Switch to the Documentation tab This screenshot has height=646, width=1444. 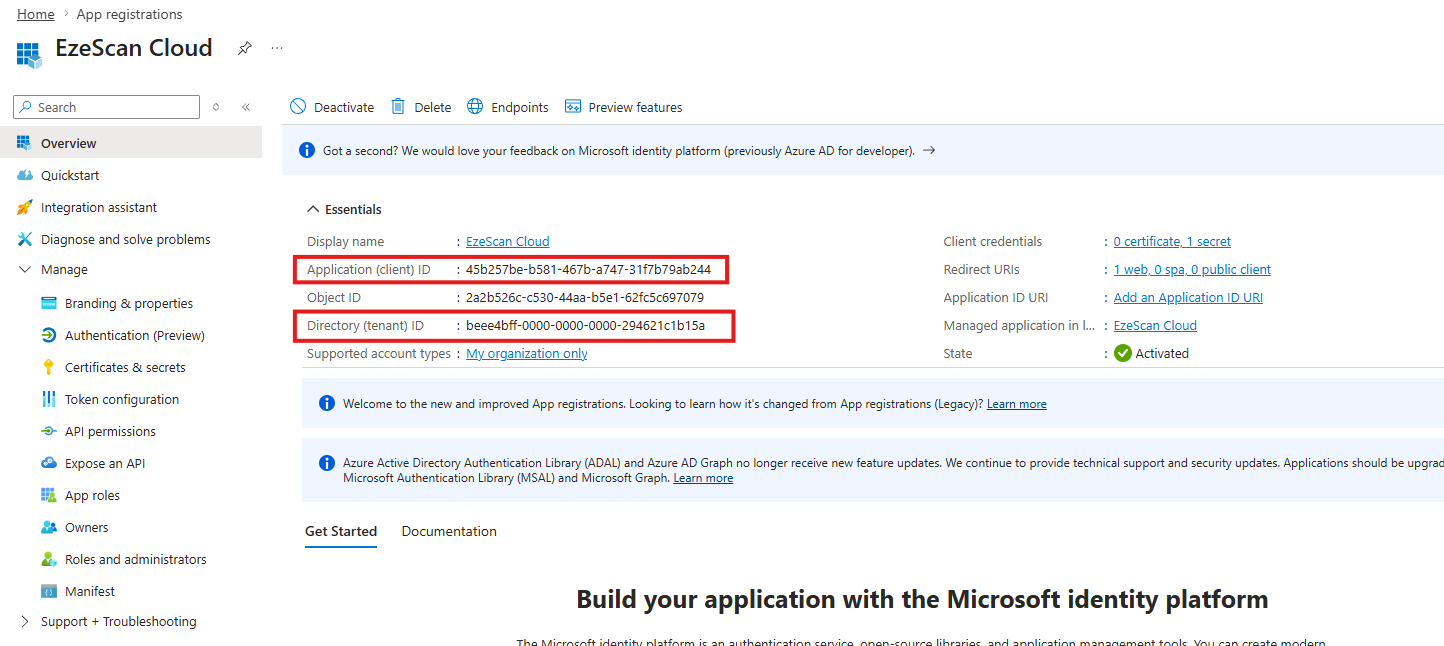449,531
